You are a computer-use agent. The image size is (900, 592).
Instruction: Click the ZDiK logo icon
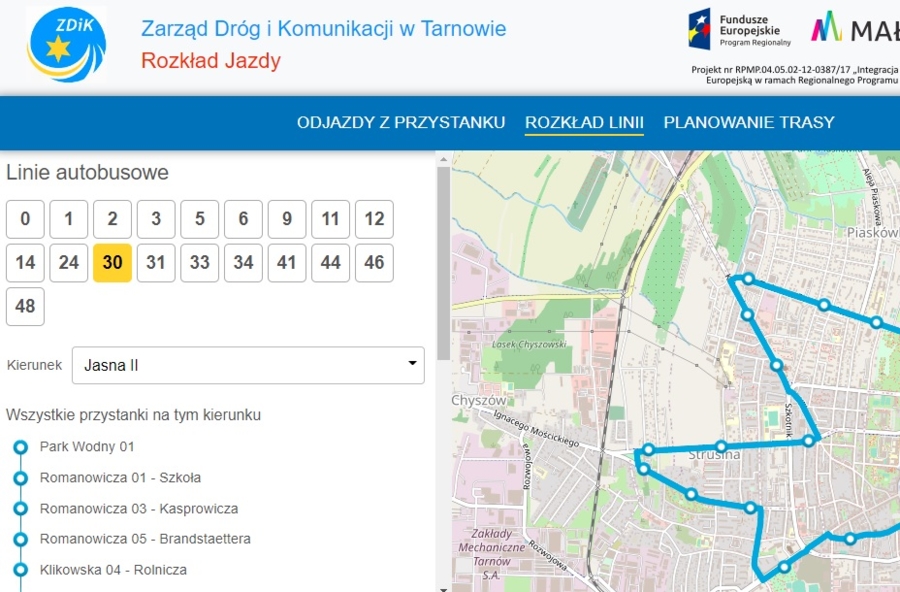tap(66, 45)
